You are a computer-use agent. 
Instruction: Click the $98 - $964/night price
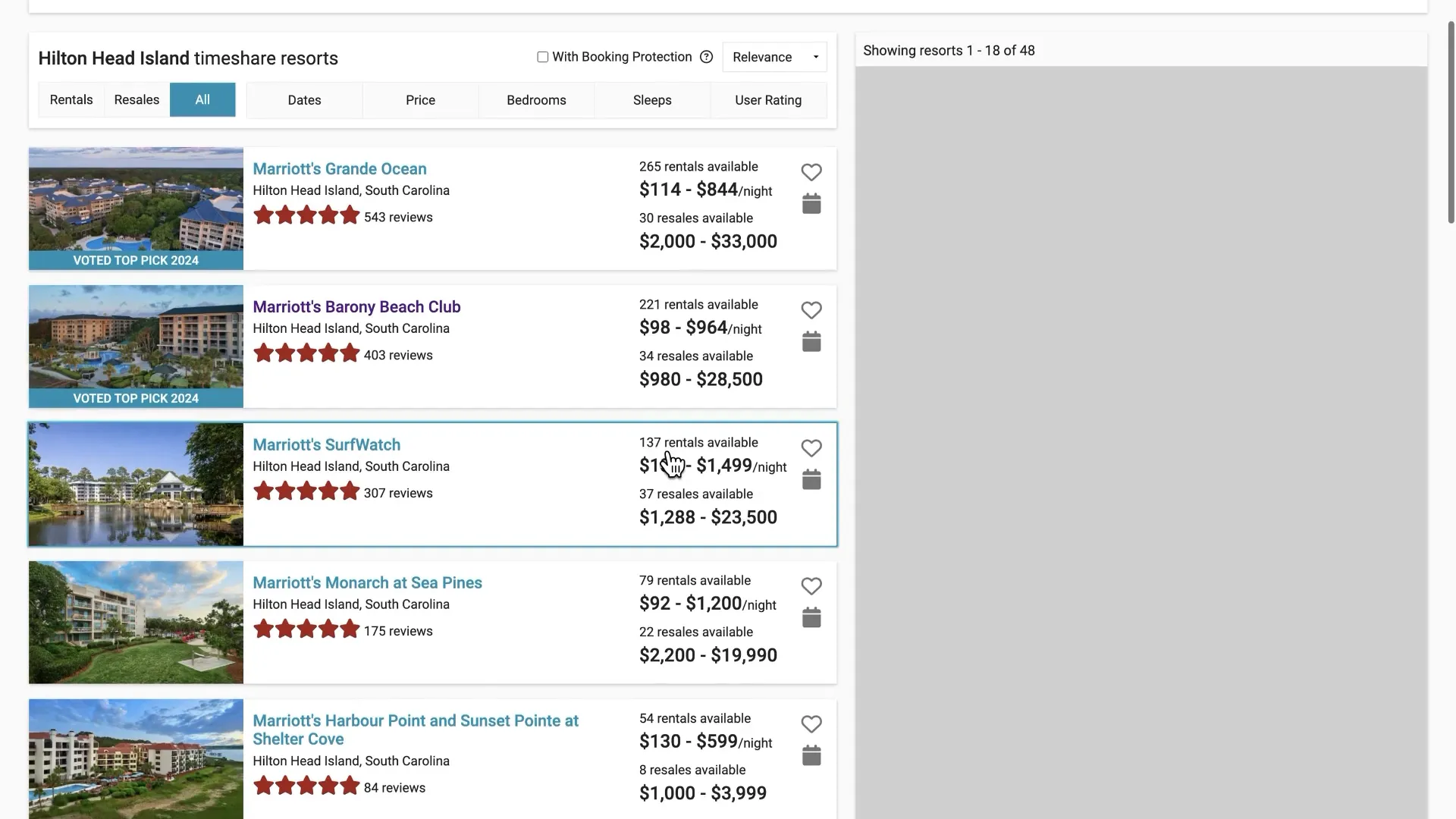click(700, 328)
